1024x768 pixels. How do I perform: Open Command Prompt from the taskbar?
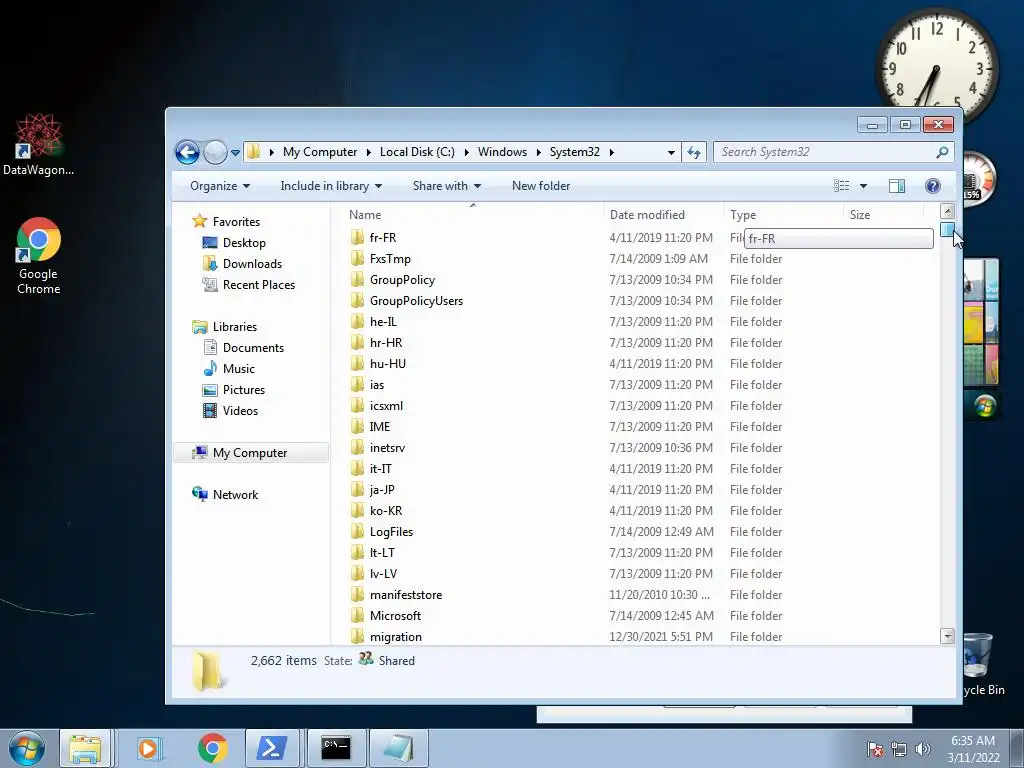point(336,748)
